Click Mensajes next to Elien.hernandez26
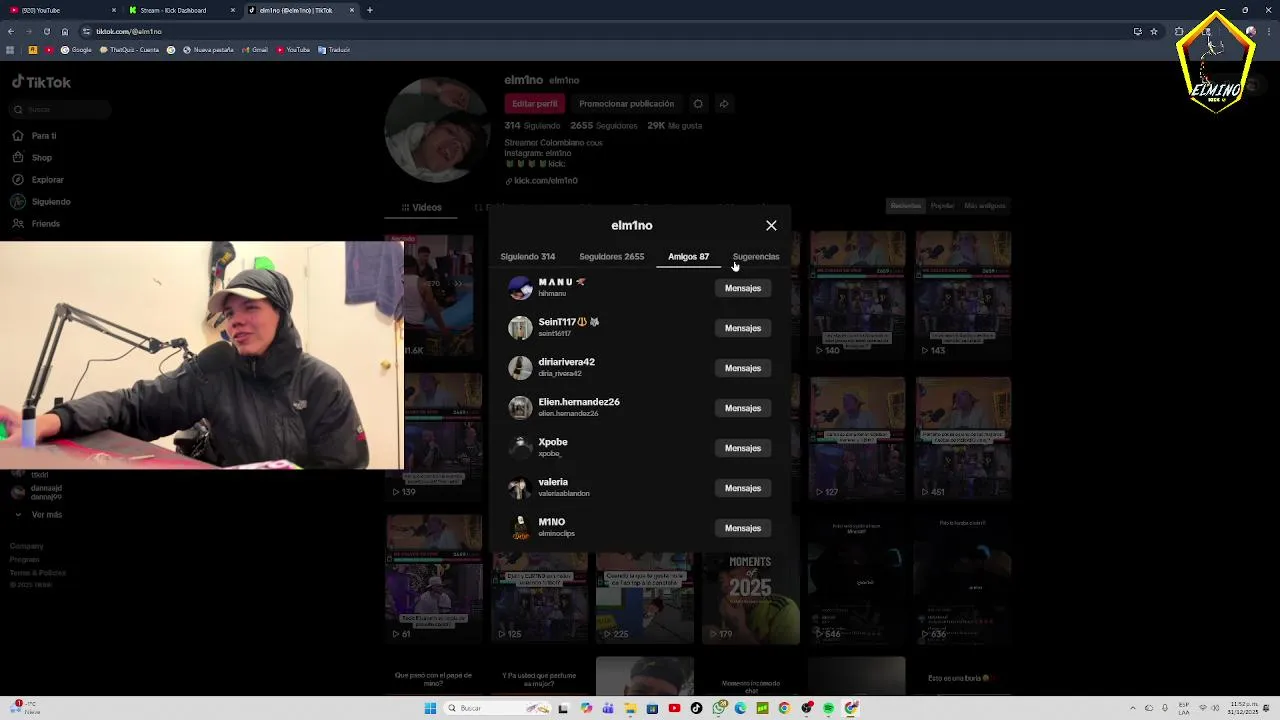This screenshot has width=1280, height=720. (x=743, y=408)
